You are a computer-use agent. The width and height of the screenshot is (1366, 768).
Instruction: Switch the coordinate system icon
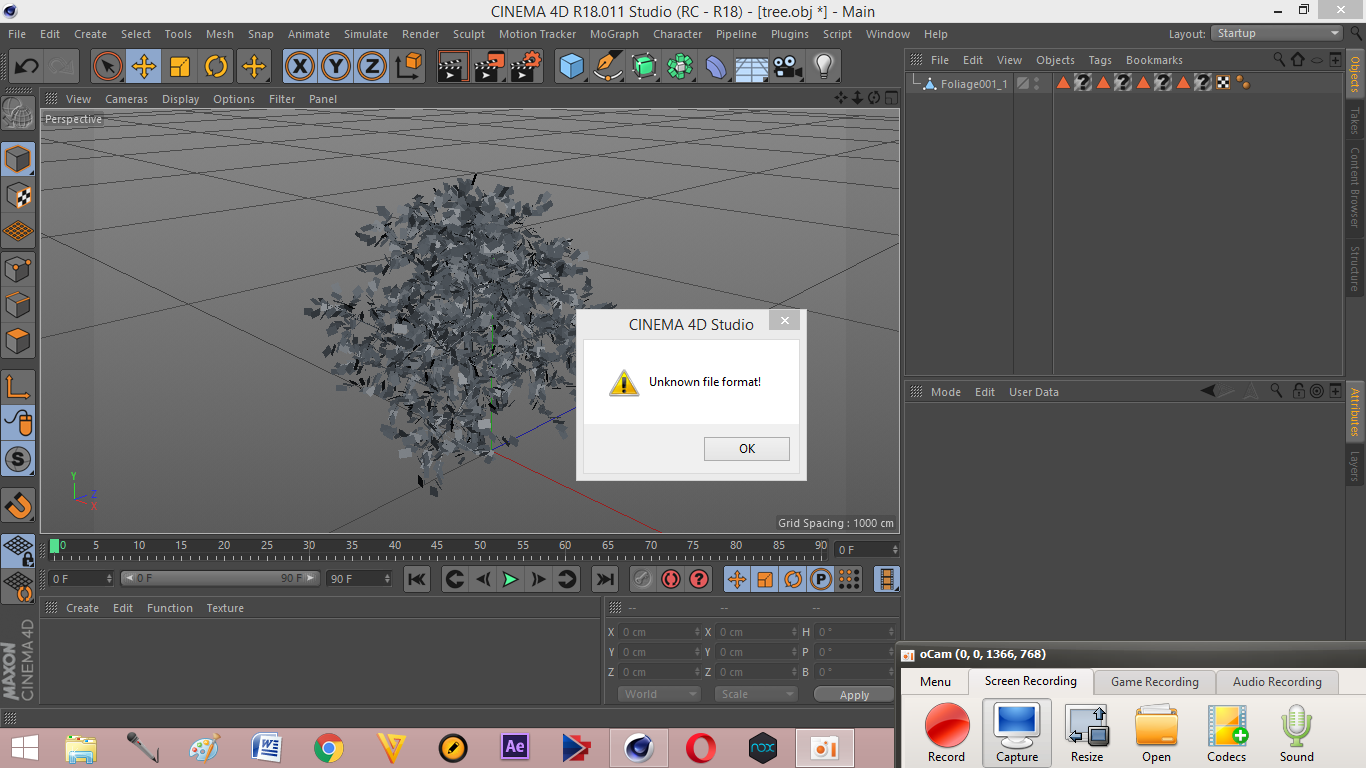(408, 67)
